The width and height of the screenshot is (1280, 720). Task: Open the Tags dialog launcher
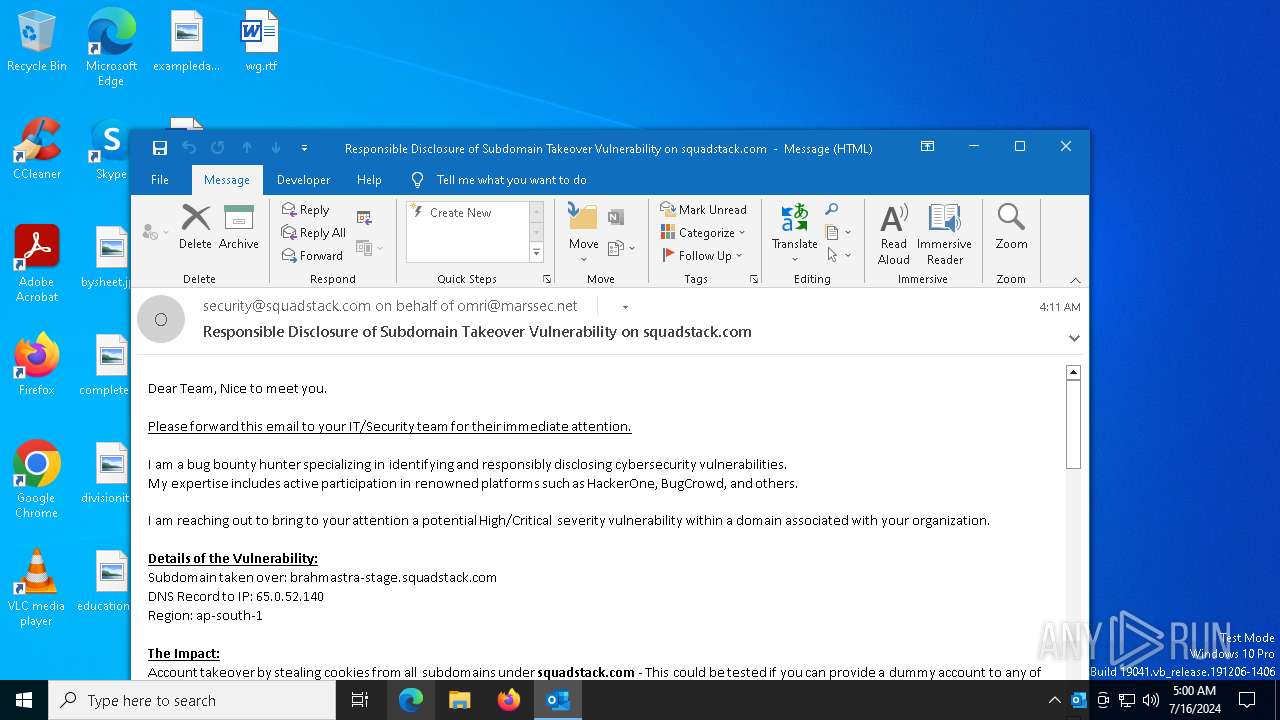(753, 279)
